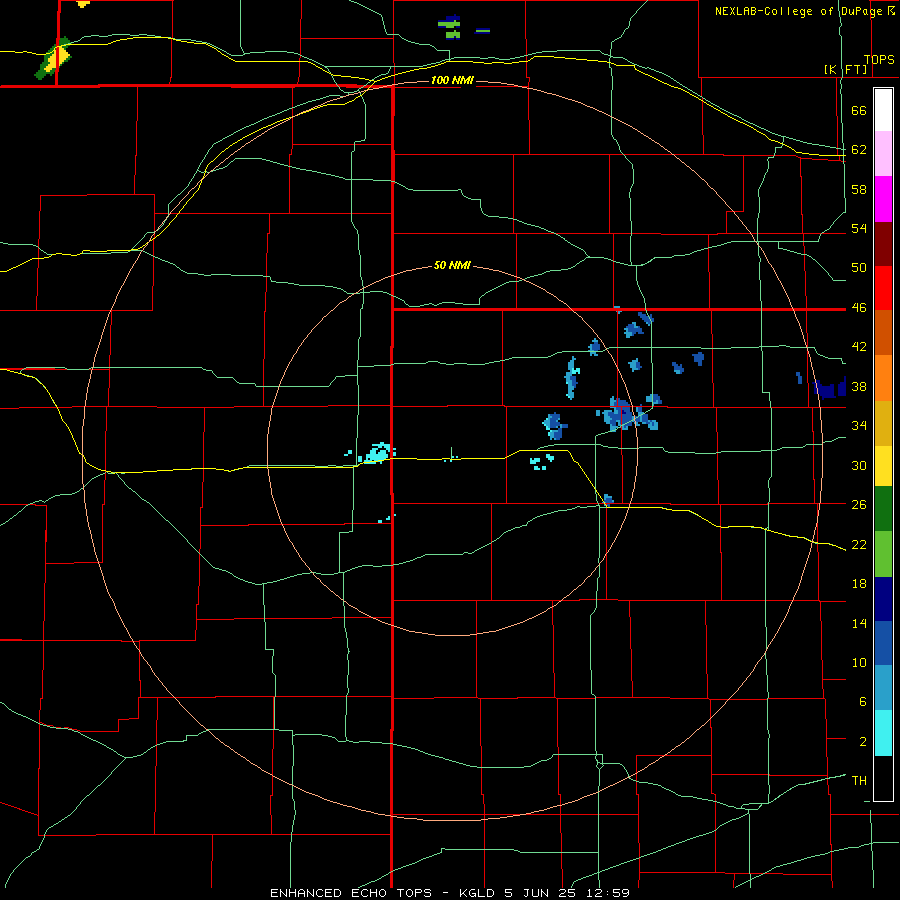This screenshot has width=900, height=900.
Task: Click the "58" legend value
Action: 859,189
